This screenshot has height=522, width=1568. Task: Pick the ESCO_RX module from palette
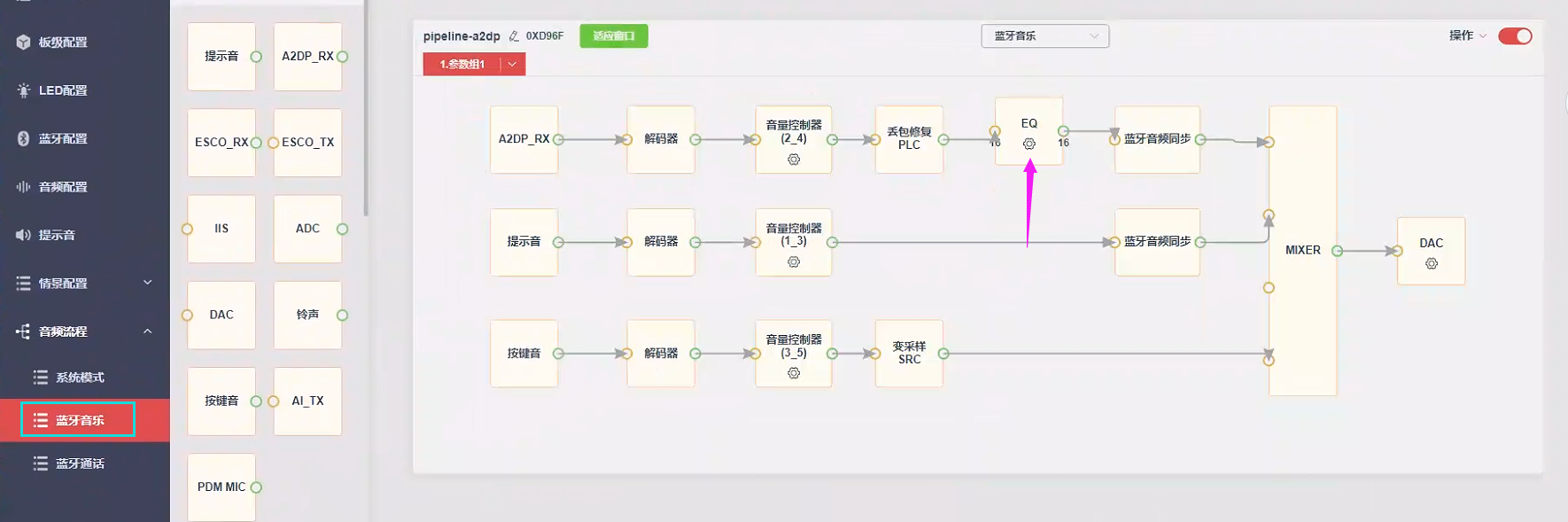click(x=221, y=143)
